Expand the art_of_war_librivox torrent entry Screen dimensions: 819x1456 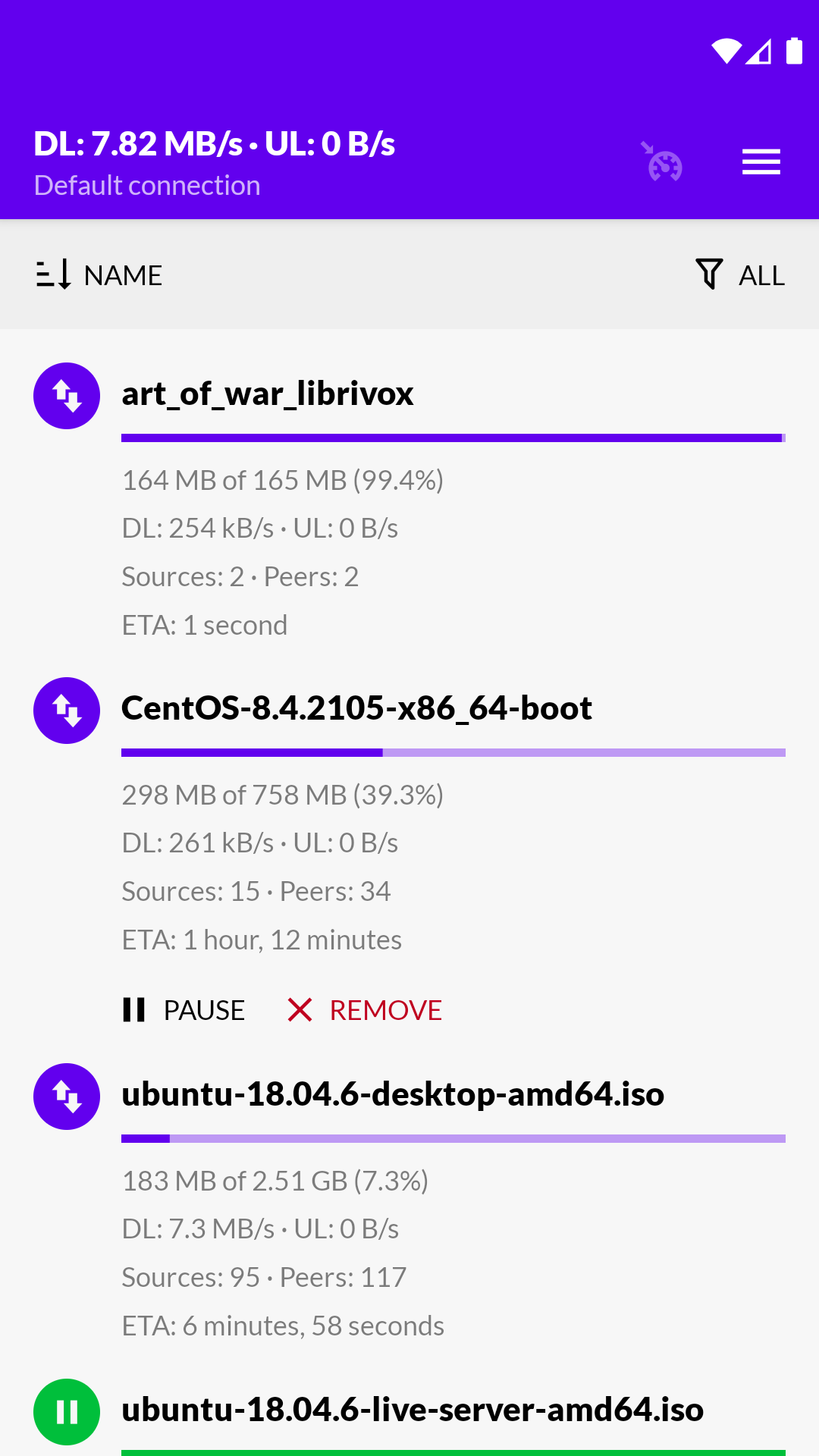[x=267, y=394]
